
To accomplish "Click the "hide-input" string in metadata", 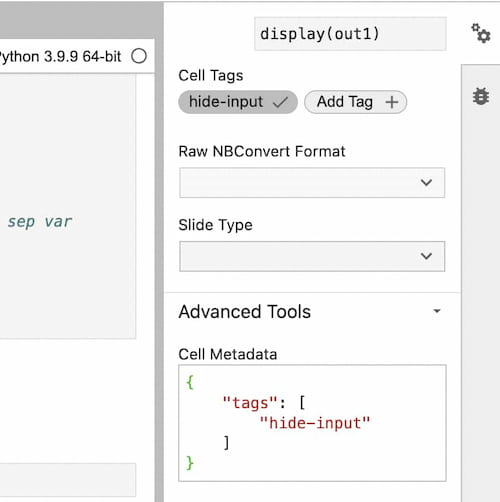I will tap(314, 423).
